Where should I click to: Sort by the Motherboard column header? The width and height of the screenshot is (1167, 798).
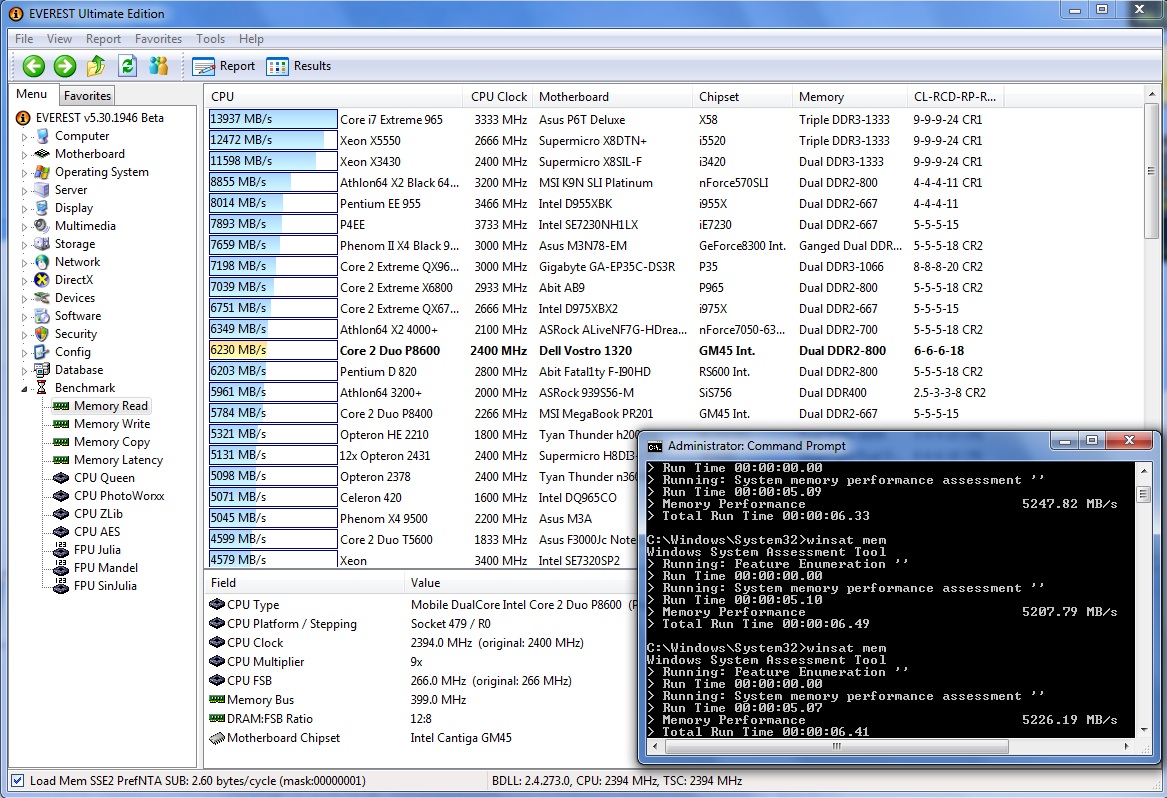coord(613,97)
